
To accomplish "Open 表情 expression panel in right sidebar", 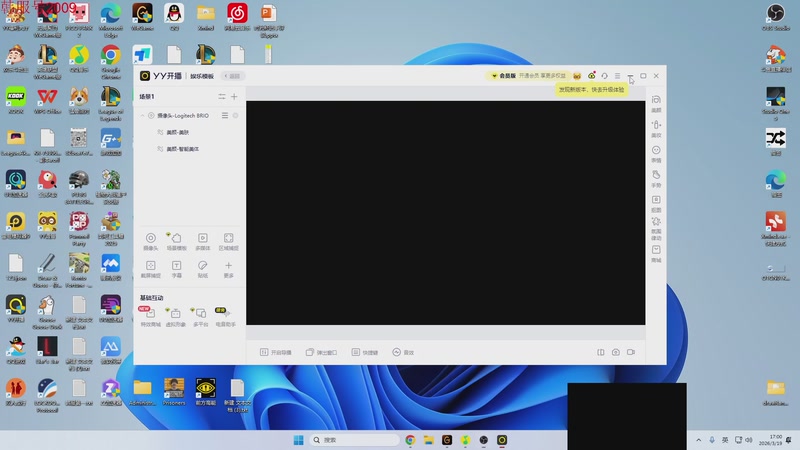I will coord(656,154).
